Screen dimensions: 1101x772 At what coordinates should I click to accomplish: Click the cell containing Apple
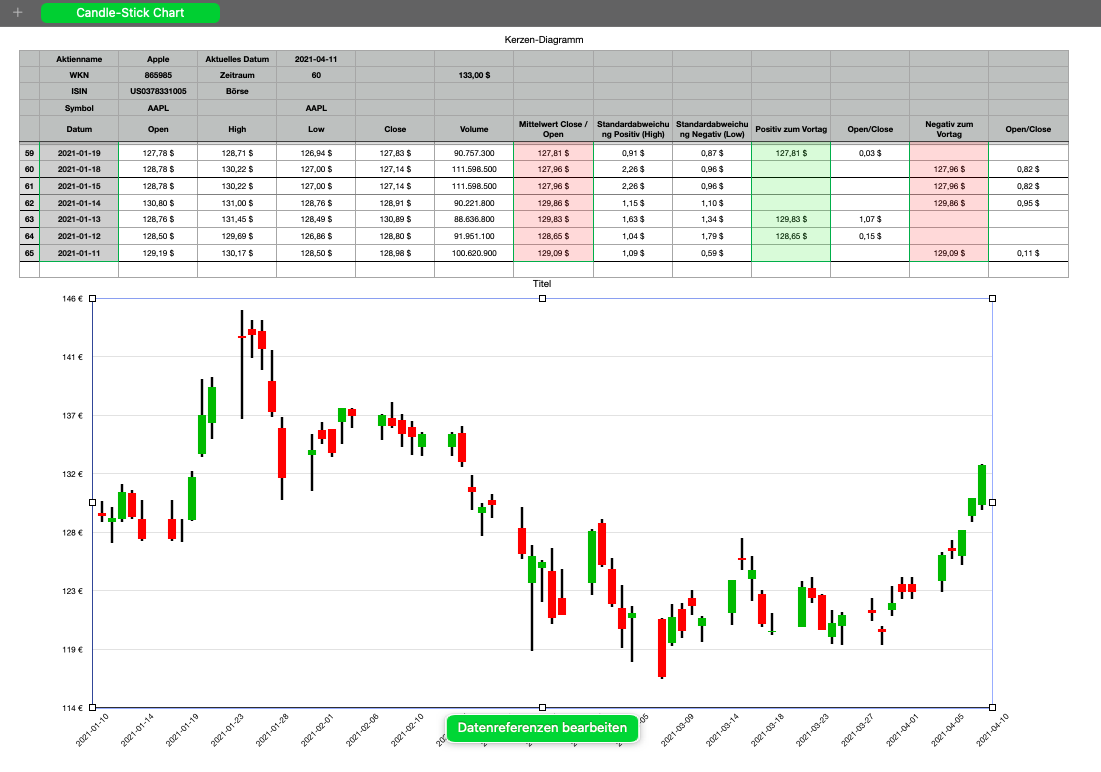pos(158,59)
